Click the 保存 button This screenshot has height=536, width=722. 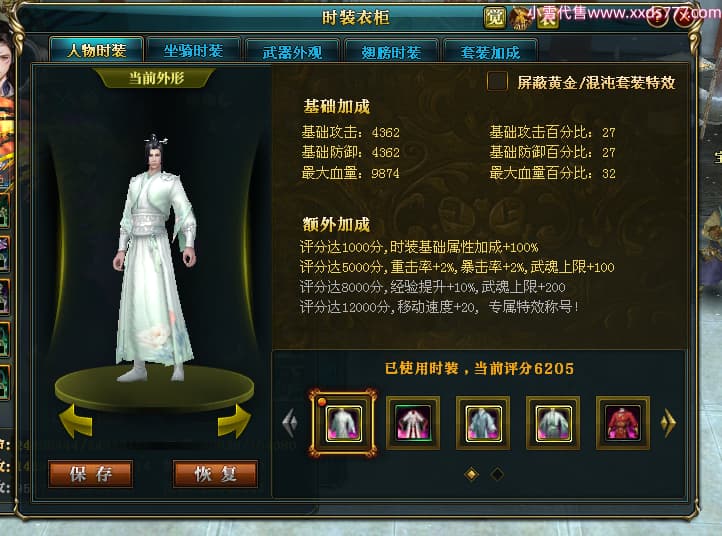(x=91, y=474)
